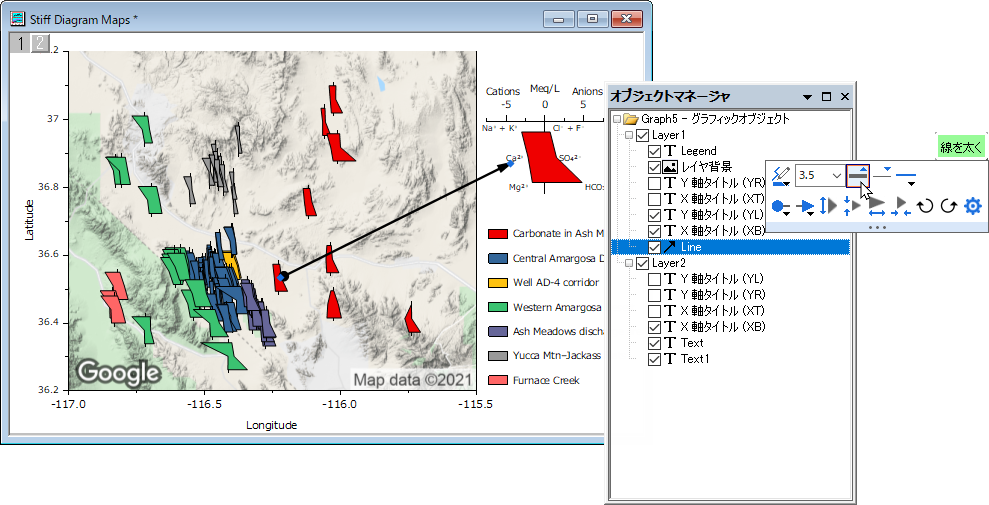The width and height of the screenshot is (989, 505).
Task: Select the Text item in Layer2
Action: tap(692, 343)
